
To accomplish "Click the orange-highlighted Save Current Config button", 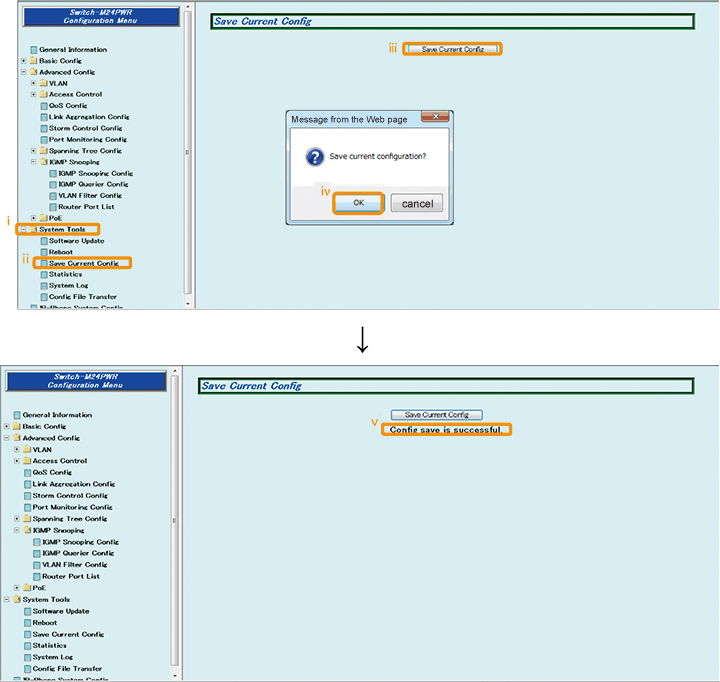I will (x=452, y=49).
